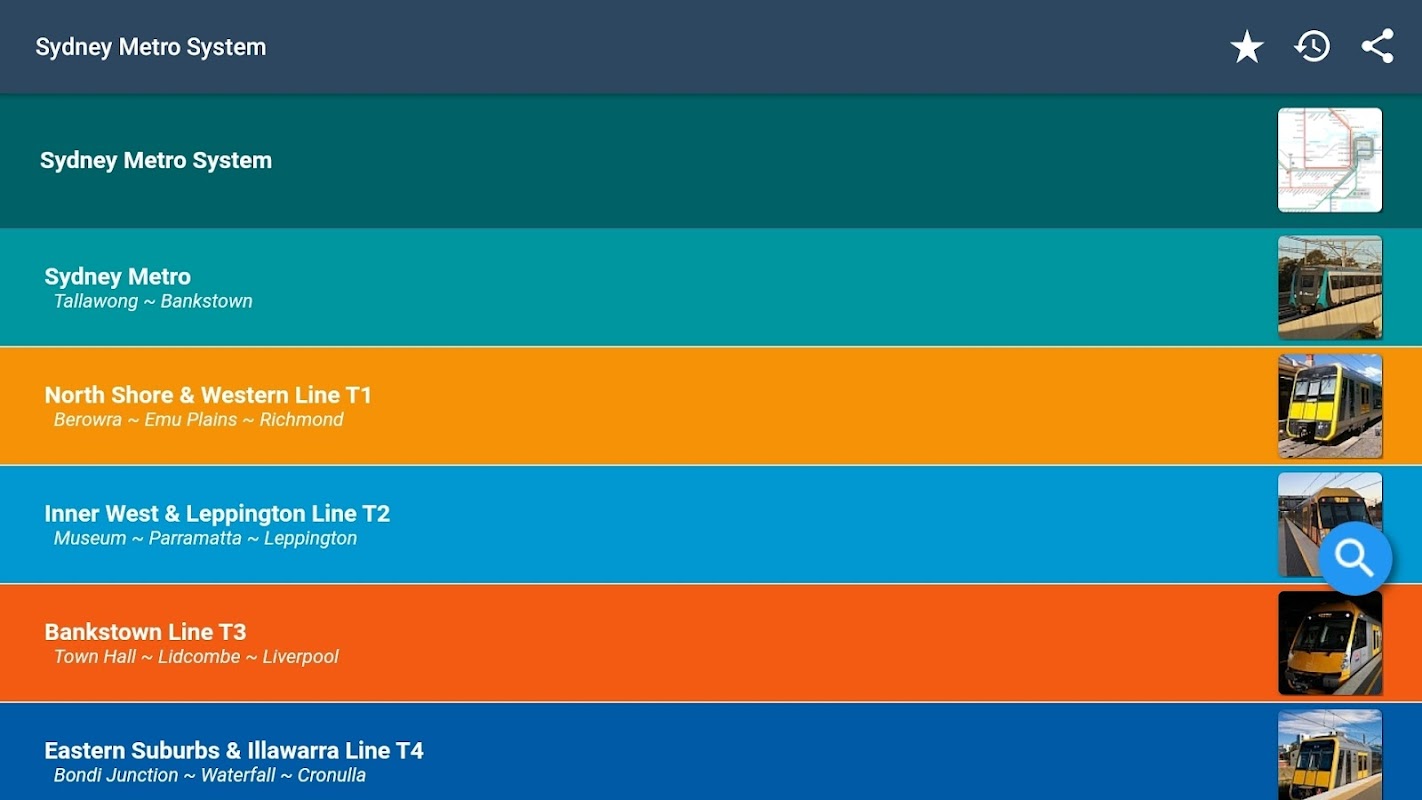Open the Bankstown Line T3 train thumbnail

[1330, 643]
